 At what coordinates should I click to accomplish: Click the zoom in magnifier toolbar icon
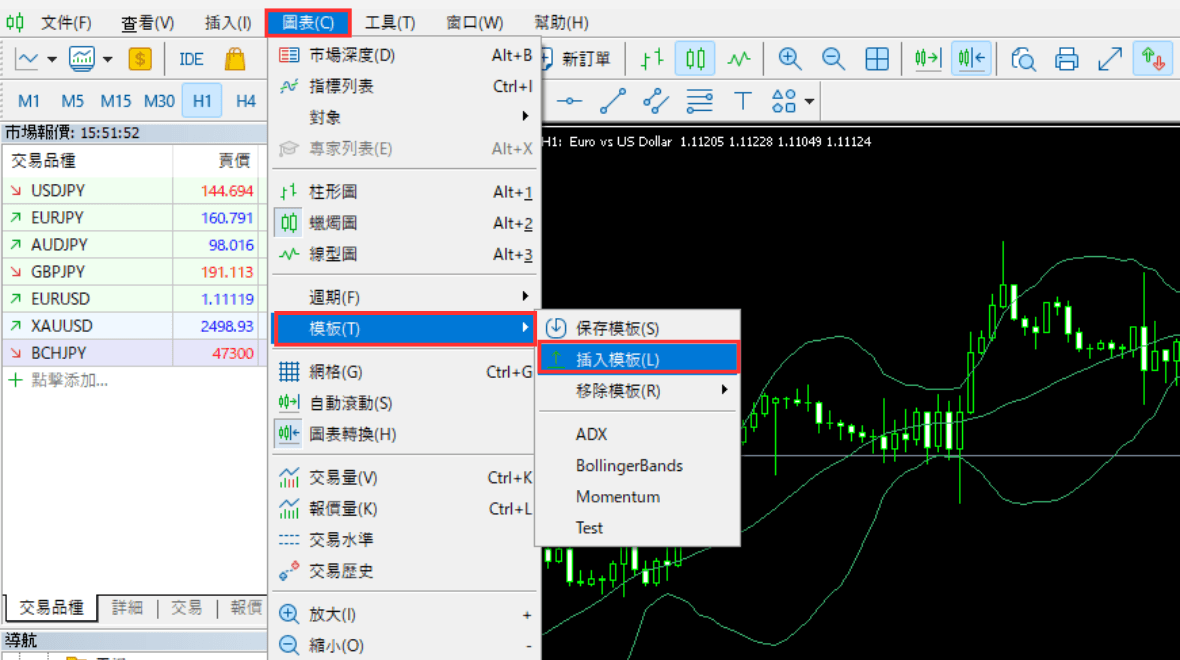coord(790,59)
